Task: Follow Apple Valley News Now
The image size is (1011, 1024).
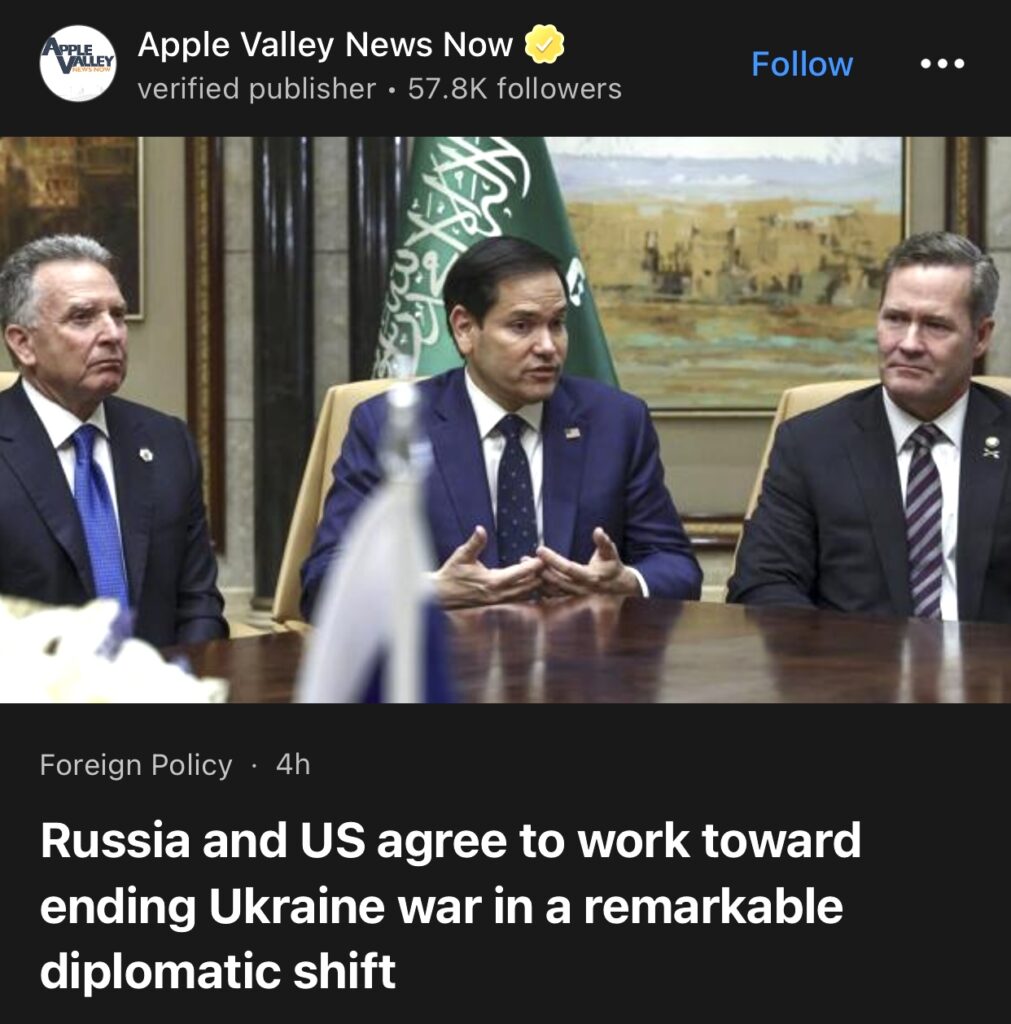Action: point(802,64)
